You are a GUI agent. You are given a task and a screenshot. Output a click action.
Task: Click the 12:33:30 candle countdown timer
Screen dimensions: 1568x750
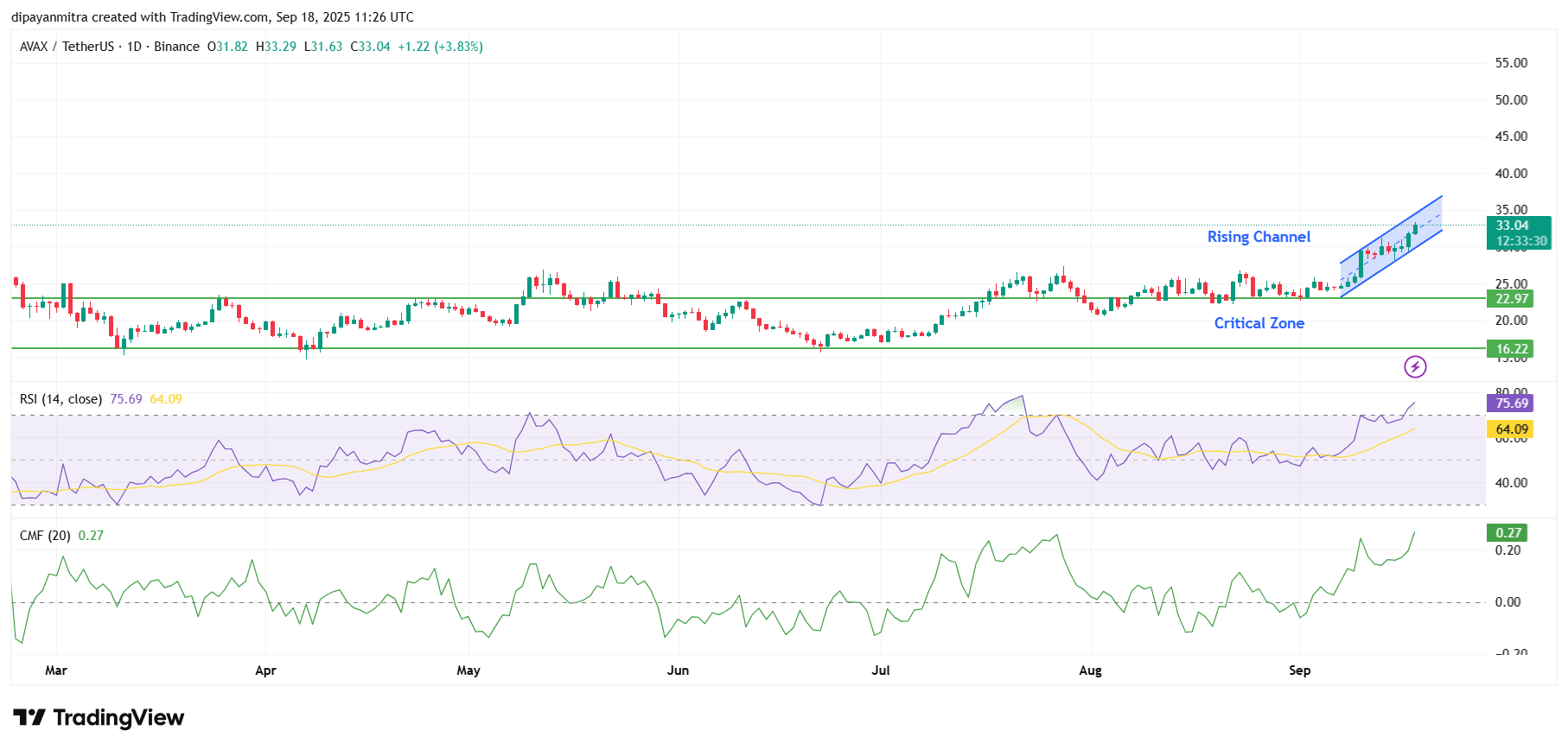point(1521,241)
